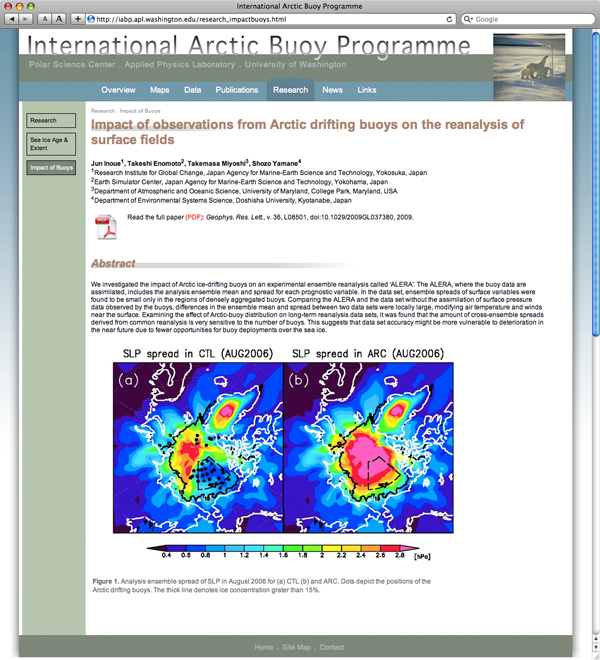This screenshot has width=600, height=660.
Task: Select the Research navigation tab
Action: coord(290,90)
